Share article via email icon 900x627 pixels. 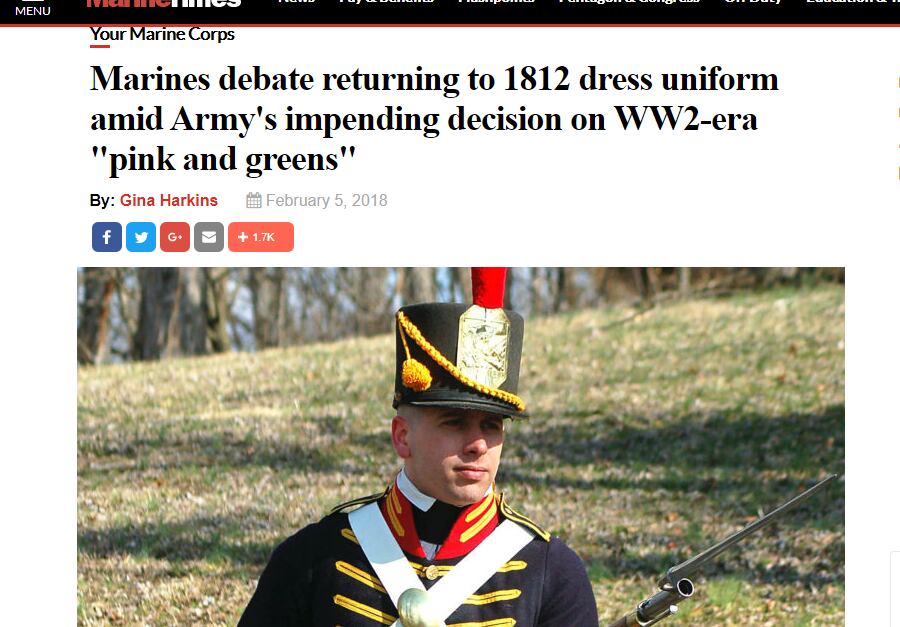pyautogui.click(x=209, y=237)
